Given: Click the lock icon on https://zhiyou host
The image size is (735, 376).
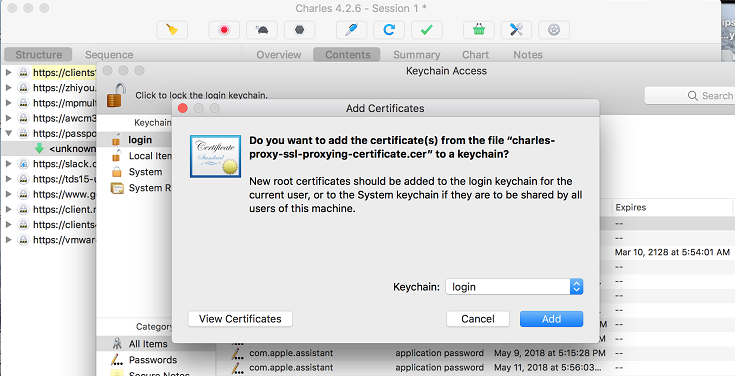Looking at the screenshot, I should pos(23,88).
